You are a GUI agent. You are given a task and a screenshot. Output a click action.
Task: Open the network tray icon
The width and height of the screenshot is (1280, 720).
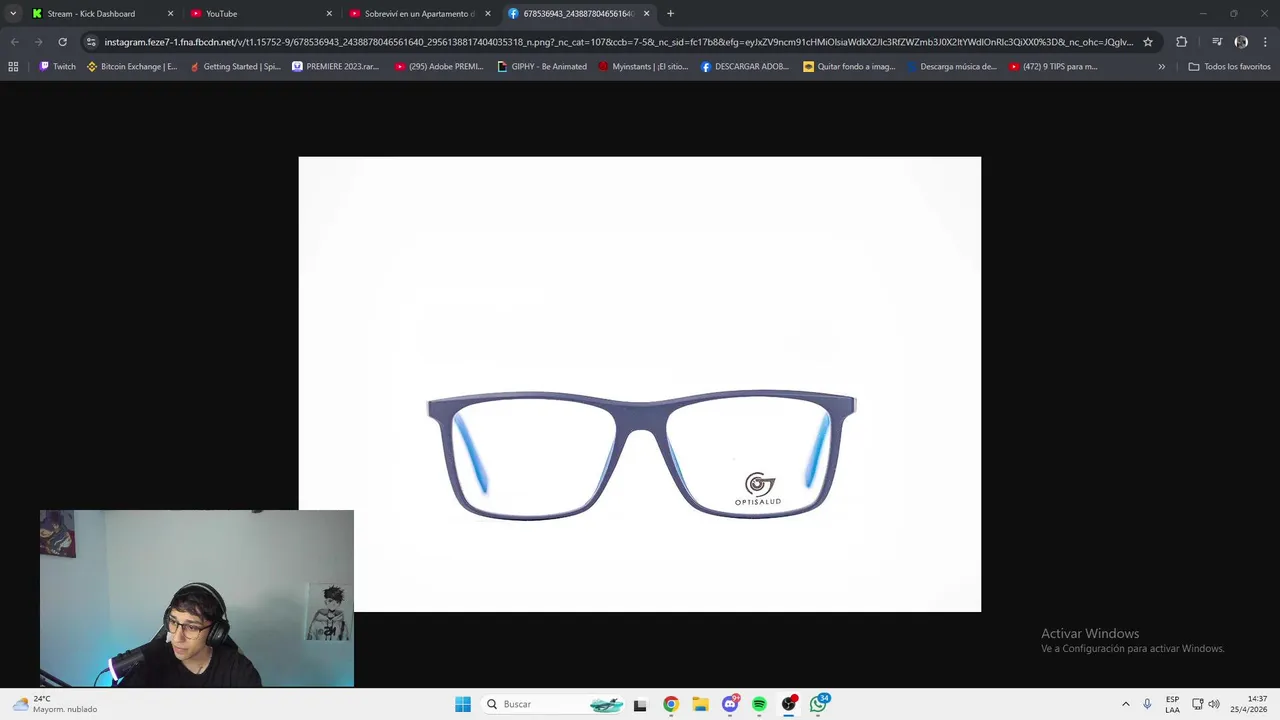(x=1198, y=704)
